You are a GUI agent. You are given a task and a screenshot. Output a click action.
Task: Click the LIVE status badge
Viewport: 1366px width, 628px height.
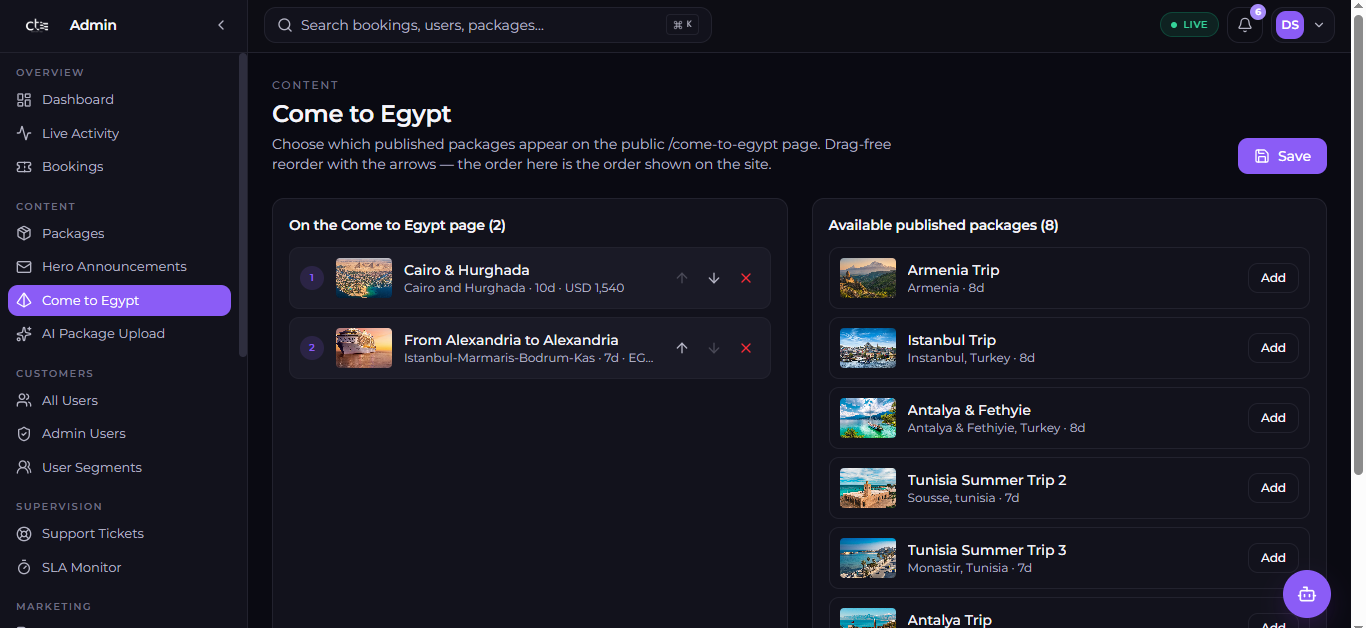click(1189, 25)
